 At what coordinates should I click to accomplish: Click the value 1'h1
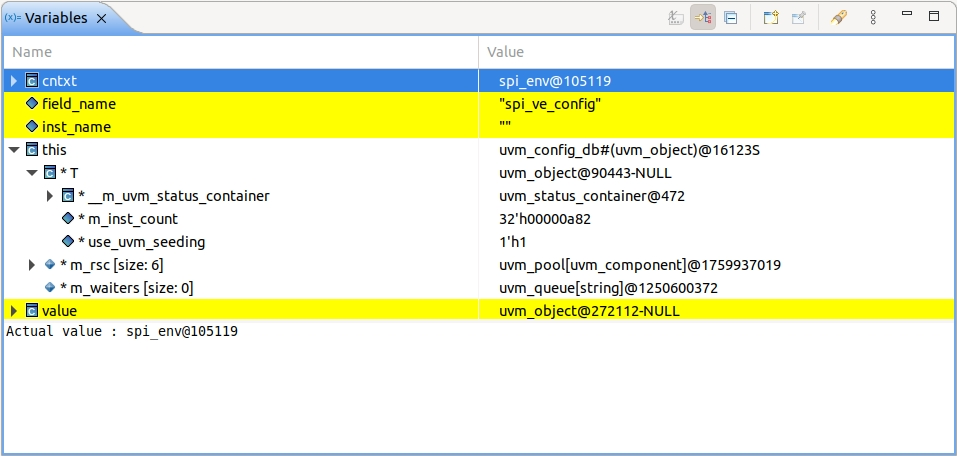click(x=513, y=242)
